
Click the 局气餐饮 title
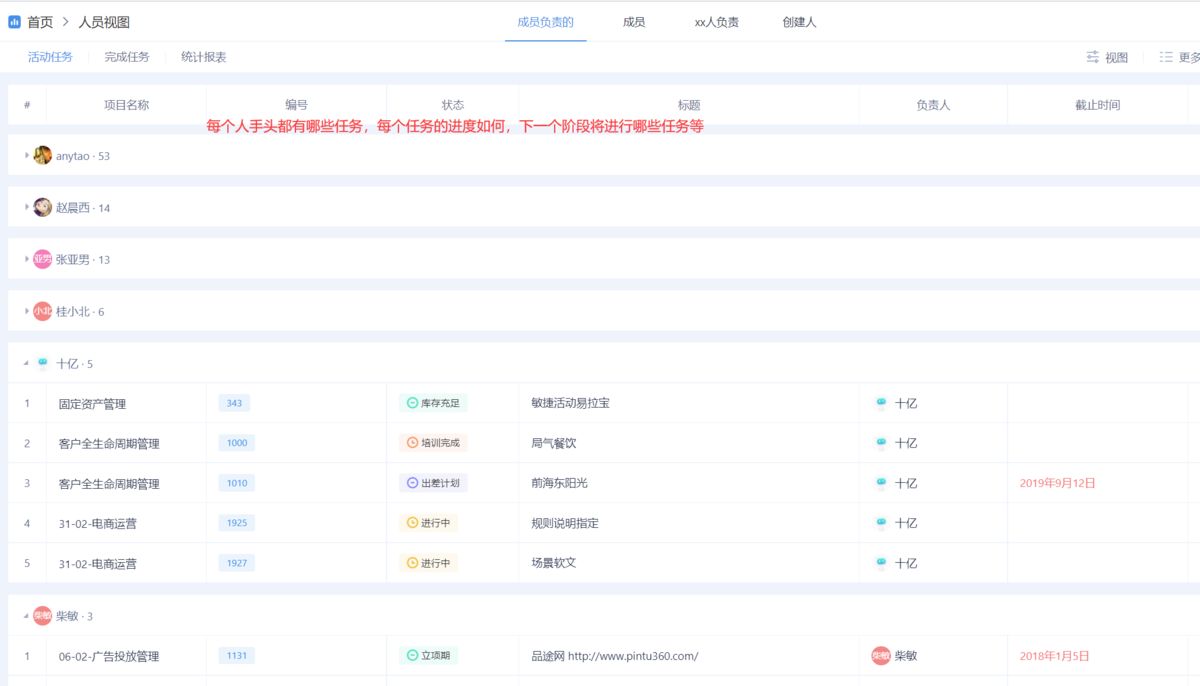point(553,443)
